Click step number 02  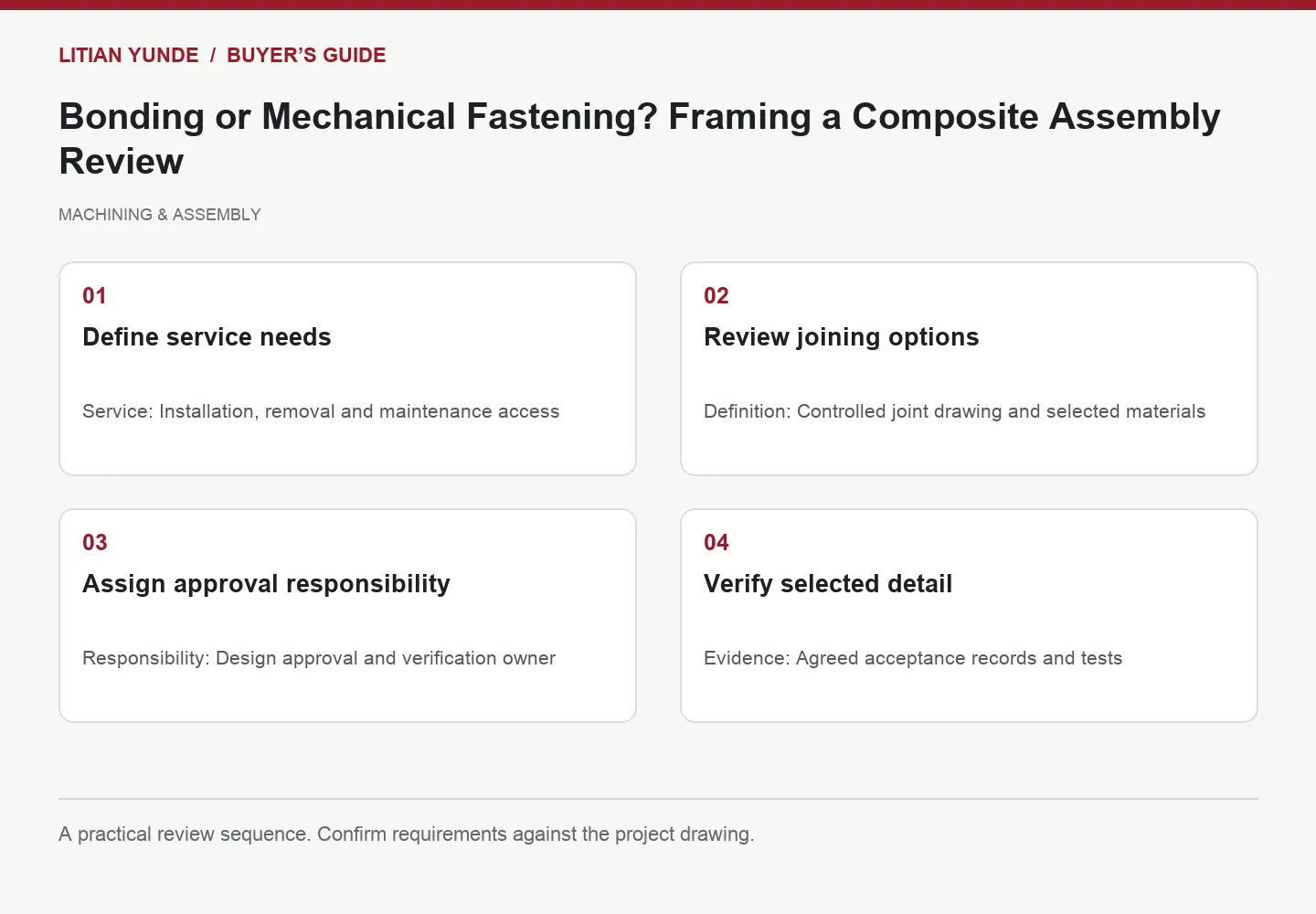pos(716,295)
